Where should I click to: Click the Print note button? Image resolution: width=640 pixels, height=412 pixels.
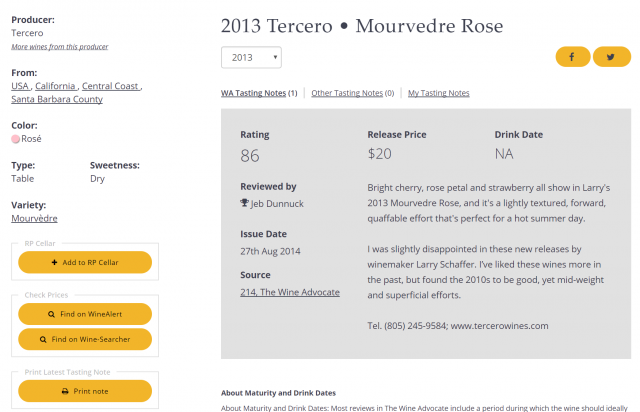tap(85, 391)
